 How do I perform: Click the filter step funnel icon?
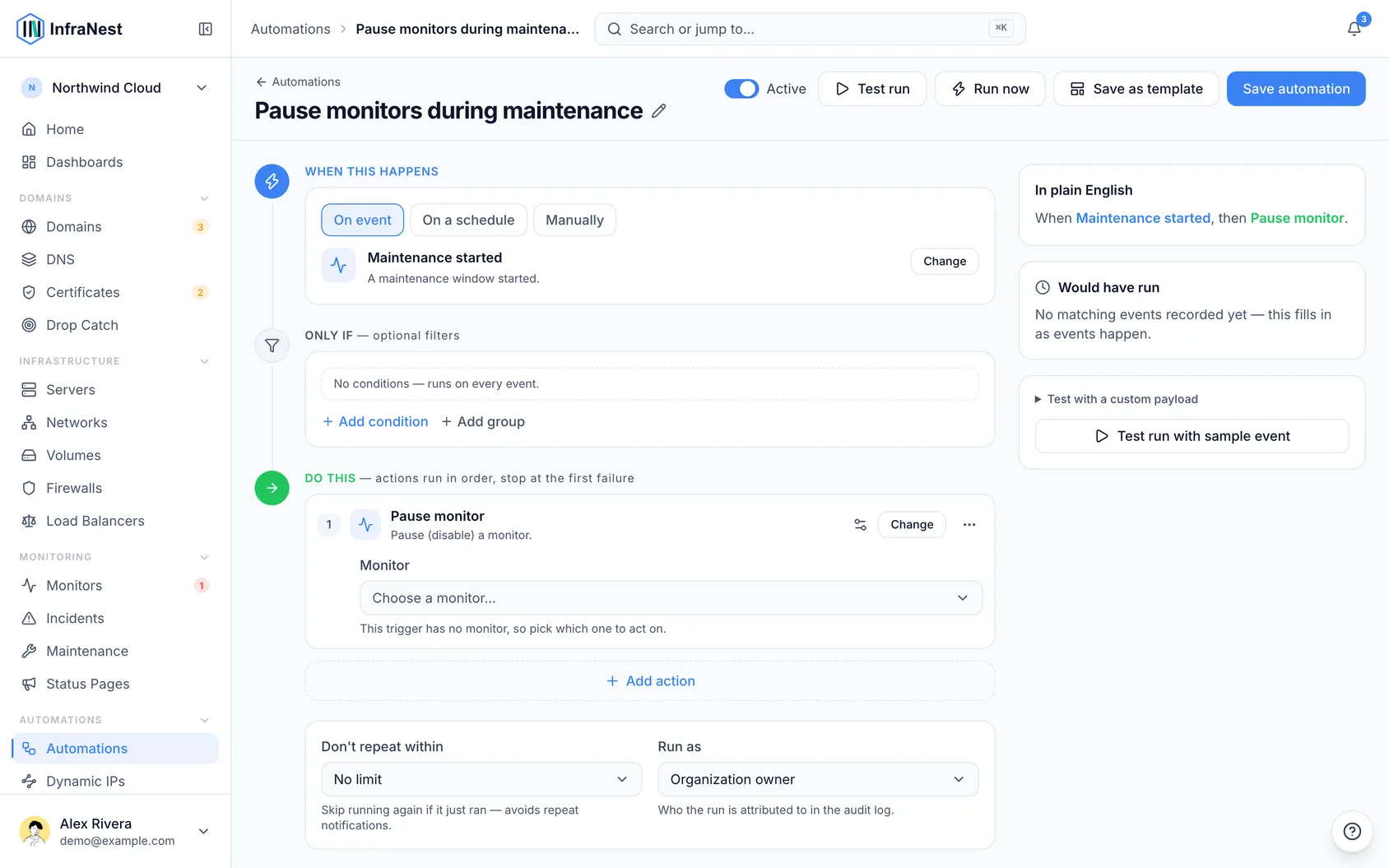pyautogui.click(x=272, y=346)
